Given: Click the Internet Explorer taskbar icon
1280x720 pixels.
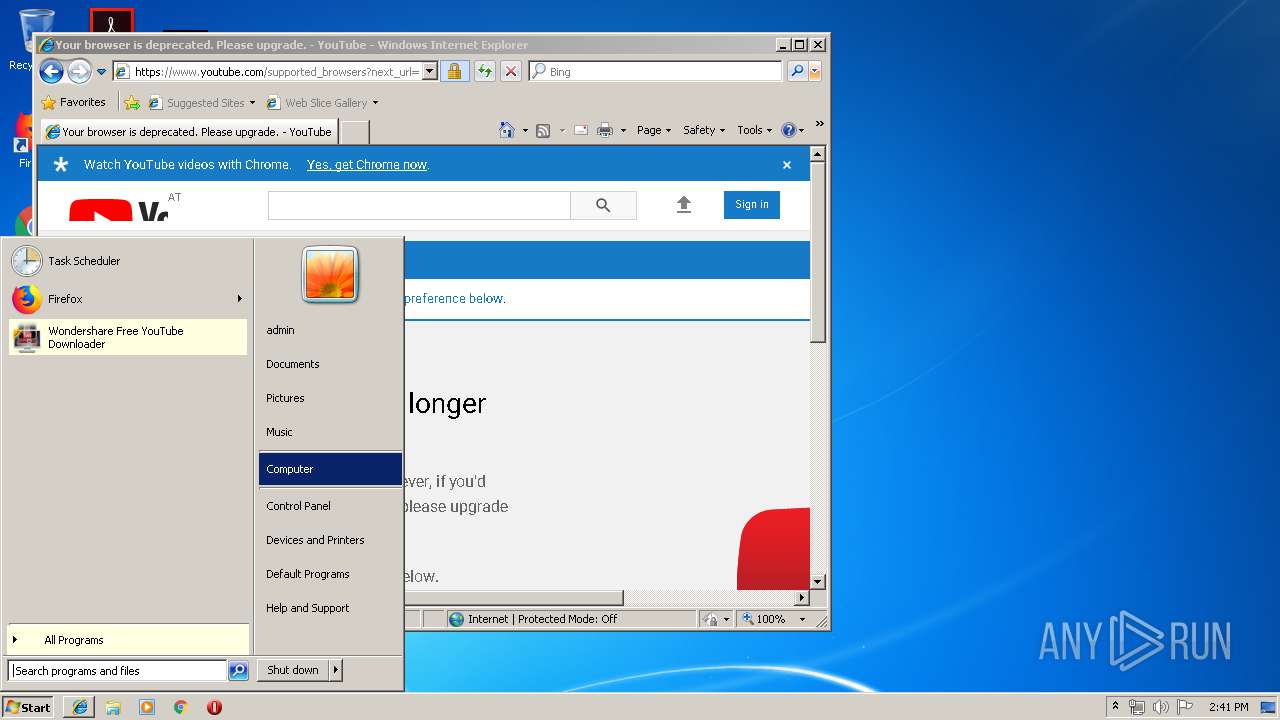Looking at the screenshot, I should coord(79,707).
